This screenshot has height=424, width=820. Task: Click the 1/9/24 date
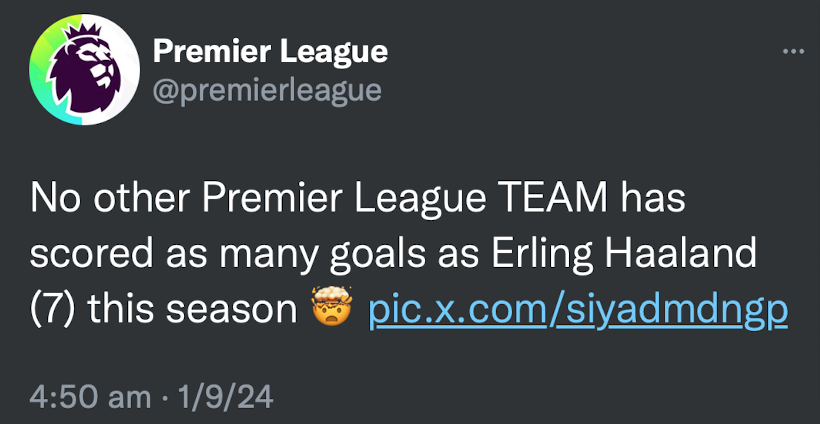(225, 398)
